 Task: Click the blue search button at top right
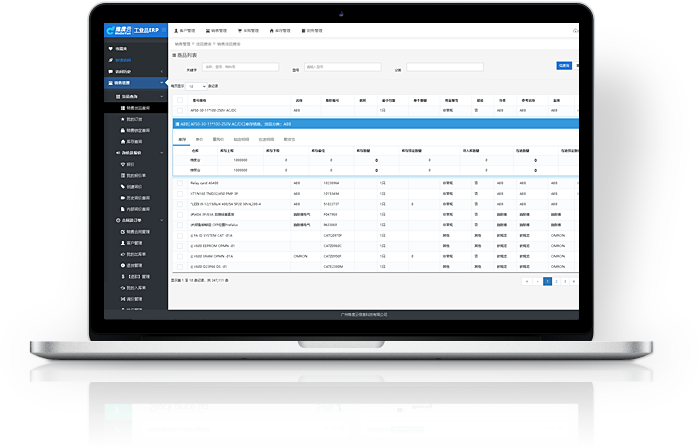pos(563,65)
